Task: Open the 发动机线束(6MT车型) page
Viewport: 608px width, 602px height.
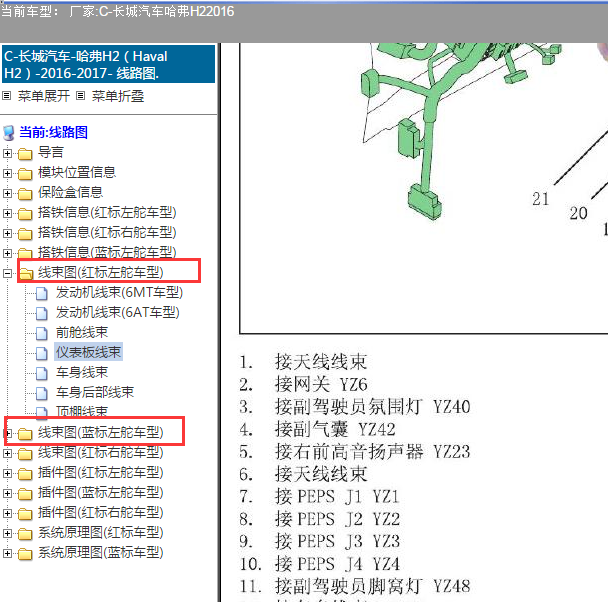Action: (119, 292)
